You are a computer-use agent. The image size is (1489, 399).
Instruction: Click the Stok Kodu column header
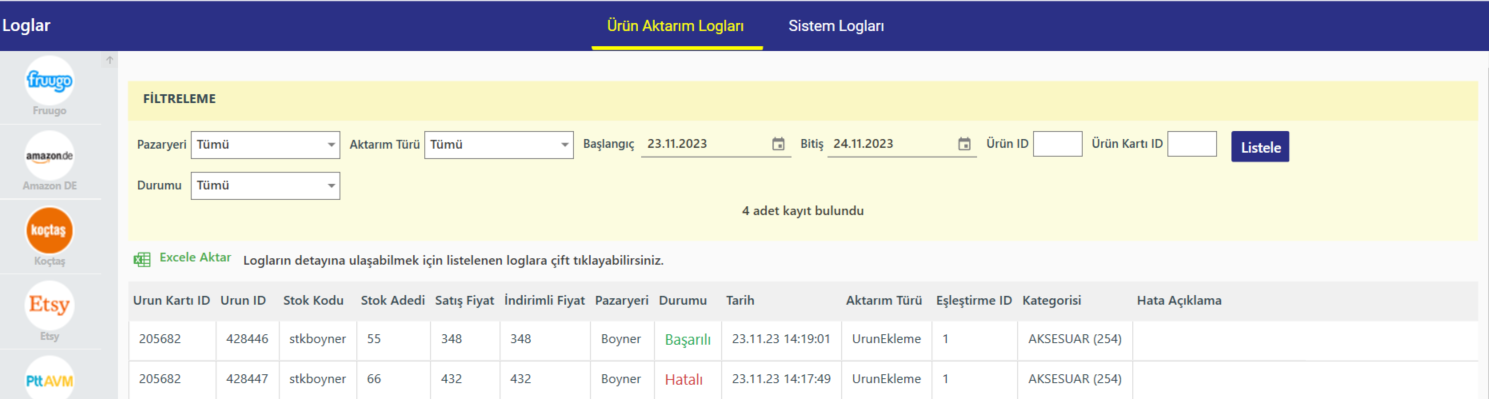[x=314, y=300]
